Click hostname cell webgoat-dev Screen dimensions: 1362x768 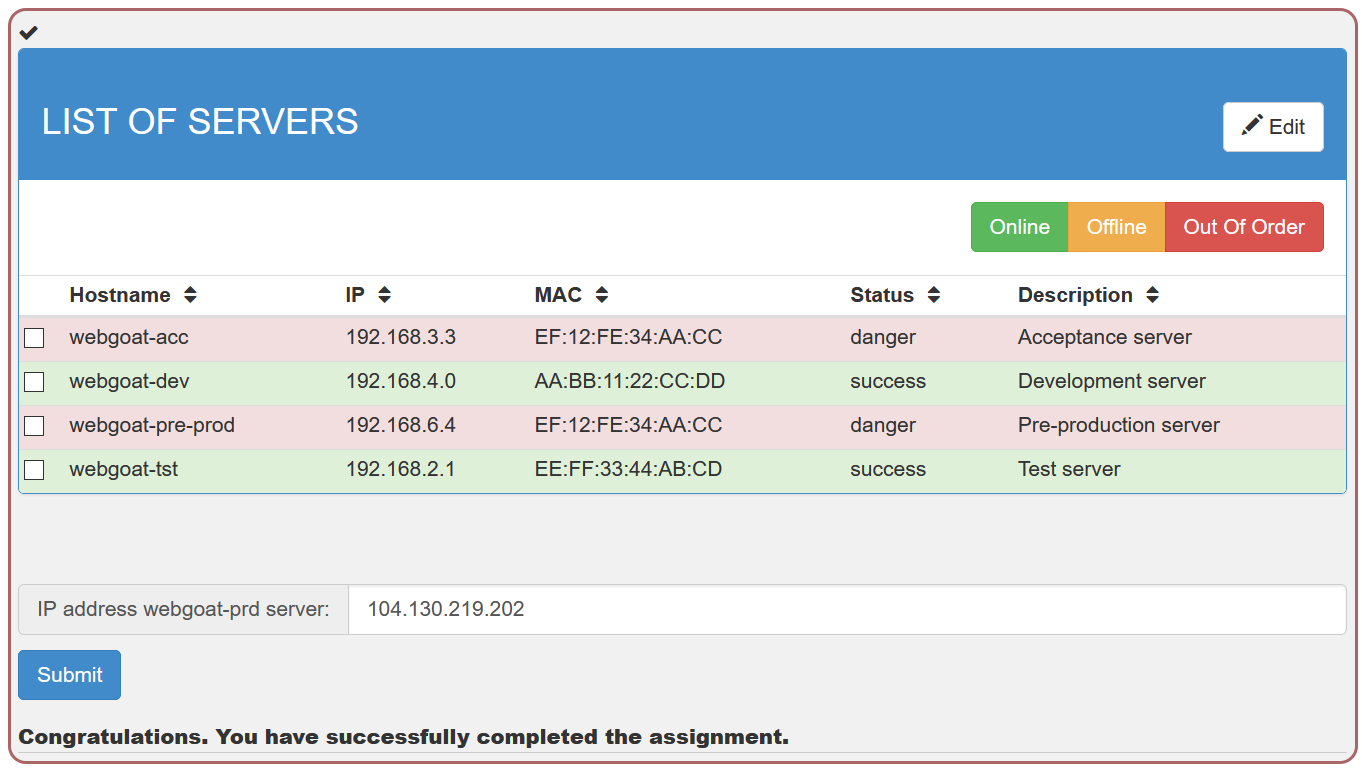coord(129,381)
